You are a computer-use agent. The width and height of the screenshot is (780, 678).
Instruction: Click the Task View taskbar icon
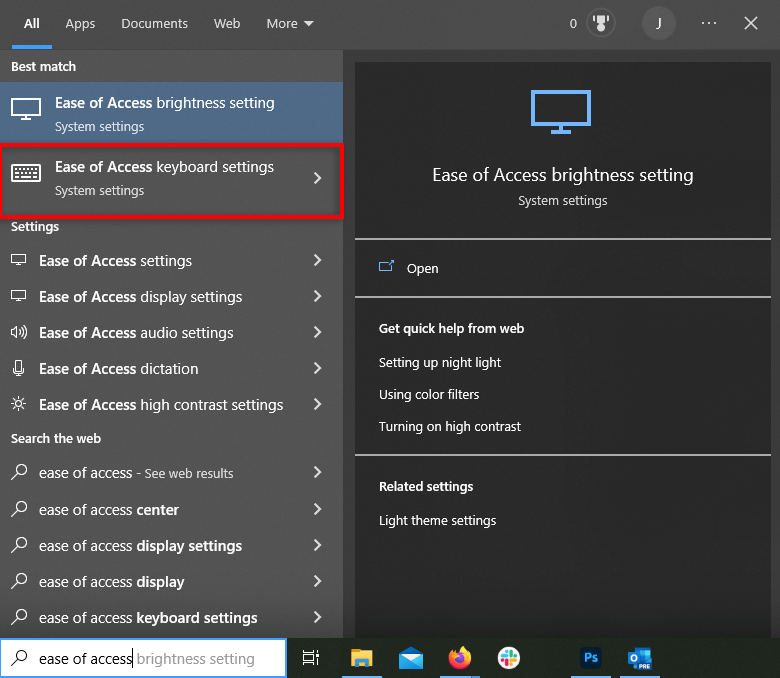[x=311, y=657]
